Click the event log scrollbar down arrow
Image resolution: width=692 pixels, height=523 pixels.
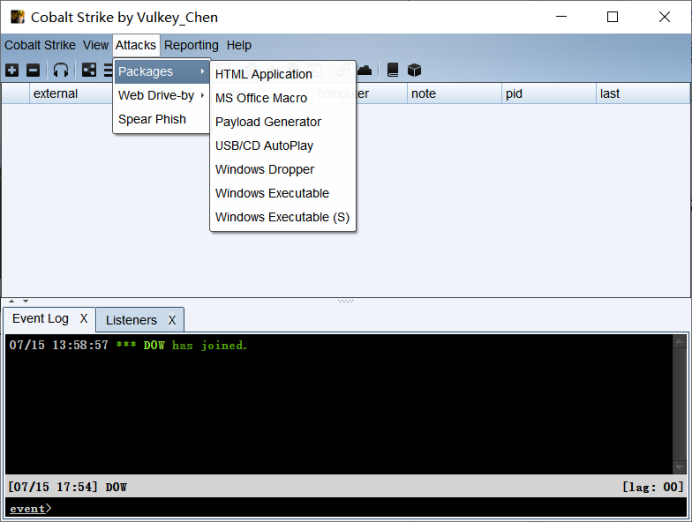coord(680,467)
